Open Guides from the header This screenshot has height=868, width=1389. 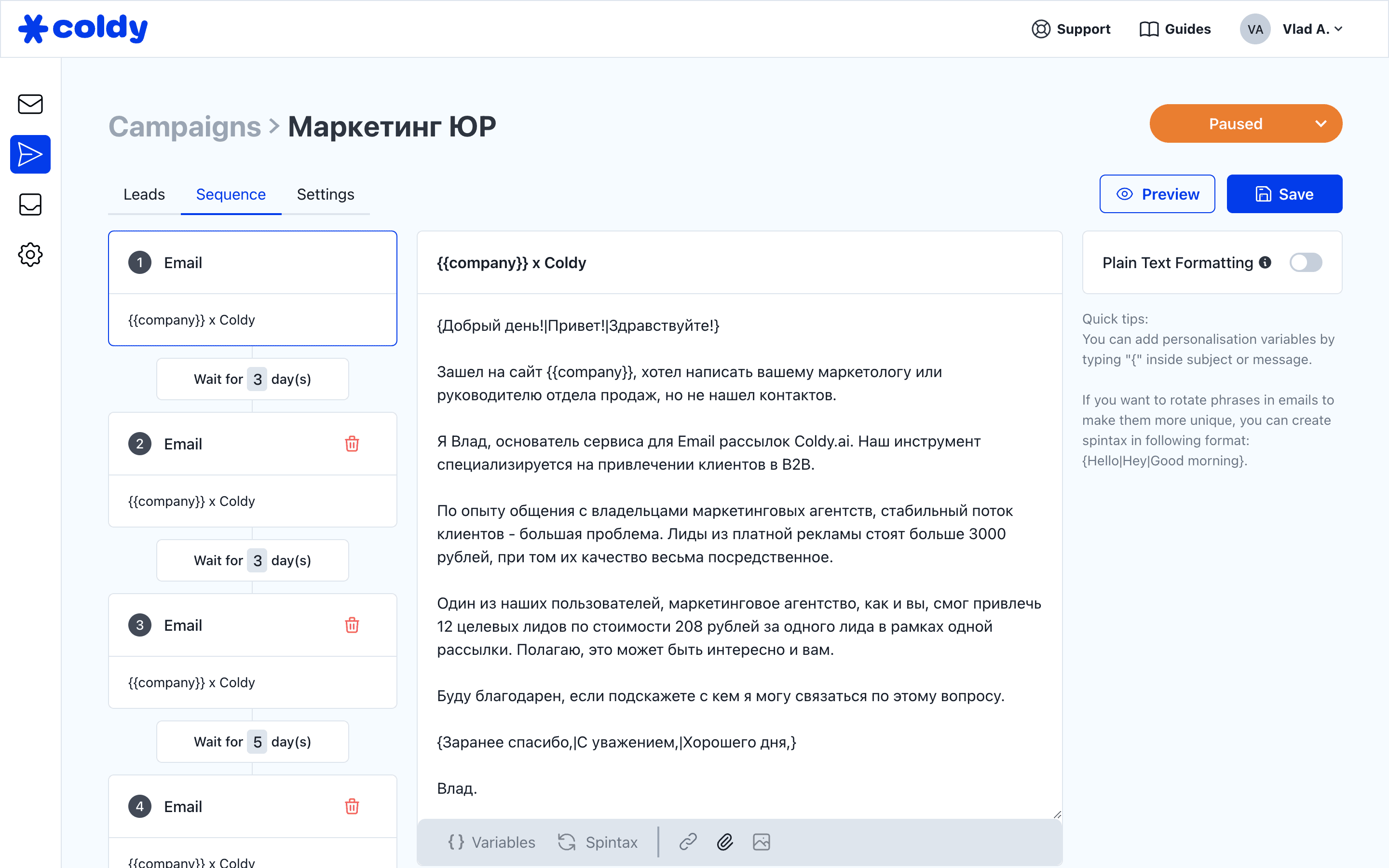click(x=1175, y=29)
